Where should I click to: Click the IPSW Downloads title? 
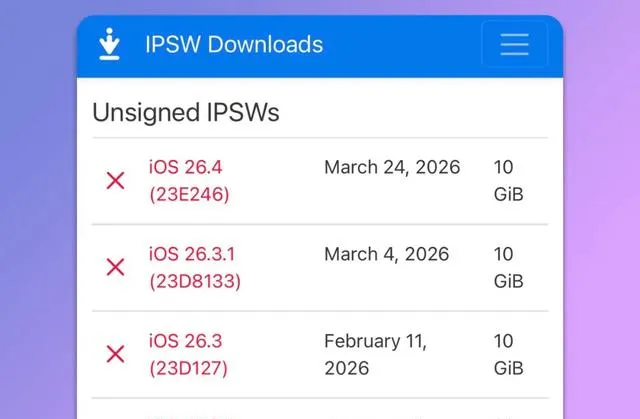[234, 44]
